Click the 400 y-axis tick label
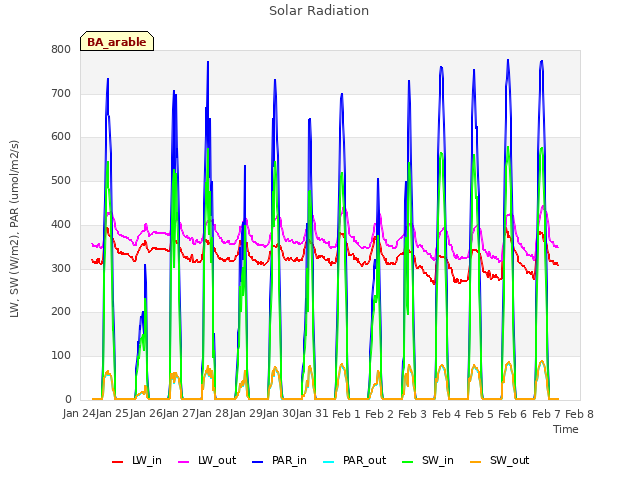Image resolution: width=640 pixels, height=480 pixels. pyautogui.click(x=61, y=224)
